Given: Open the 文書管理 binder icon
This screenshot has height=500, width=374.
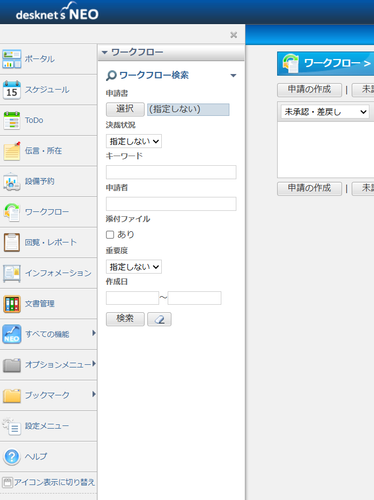Looking at the screenshot, I should pyautogui.click(x=12, y=304).
